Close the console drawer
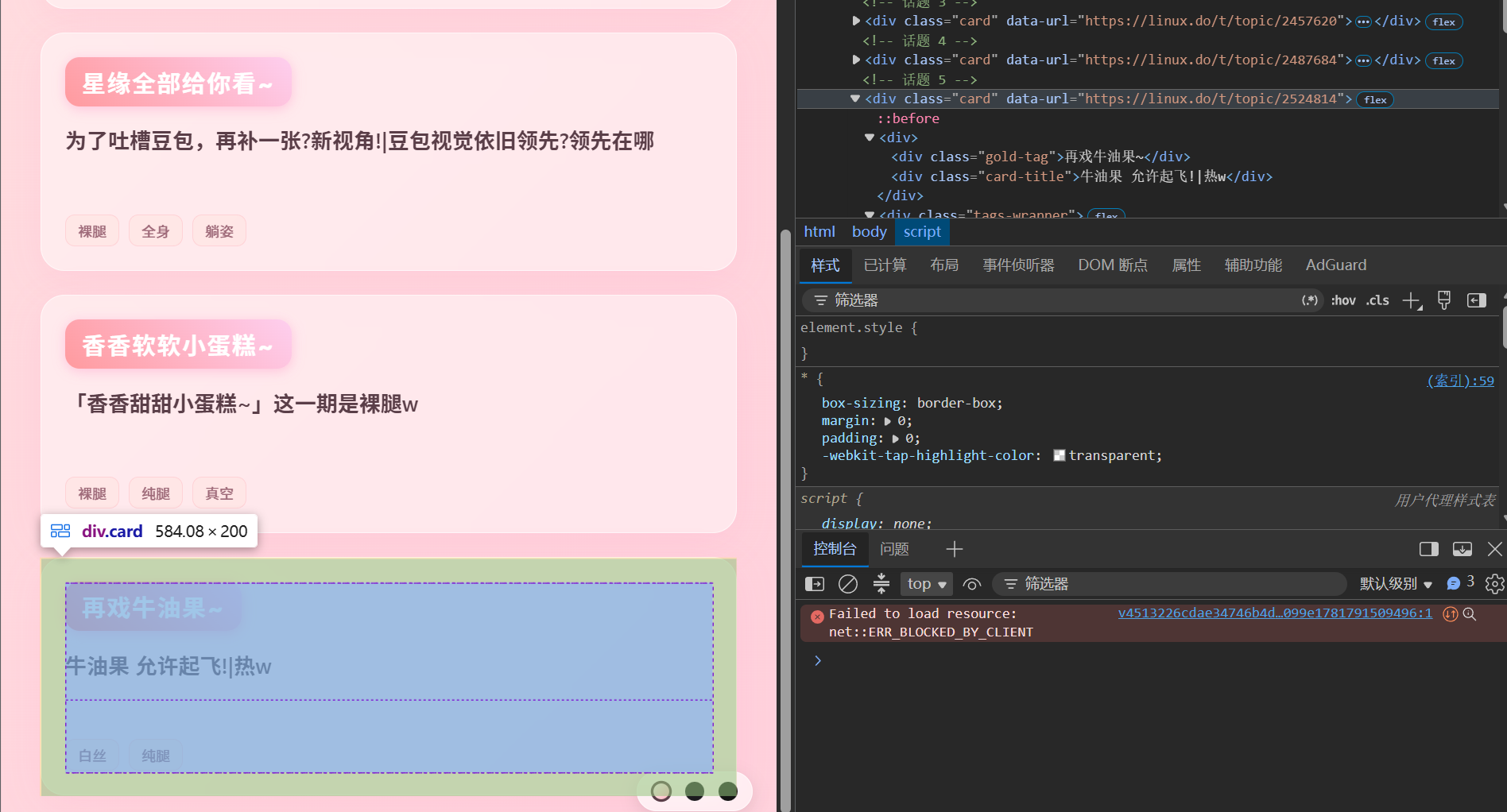 point(1494,549)
